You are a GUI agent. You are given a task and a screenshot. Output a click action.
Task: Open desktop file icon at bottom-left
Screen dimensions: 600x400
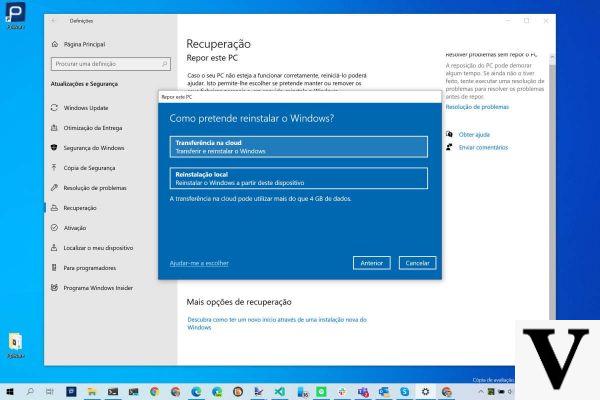coord(15,346)
